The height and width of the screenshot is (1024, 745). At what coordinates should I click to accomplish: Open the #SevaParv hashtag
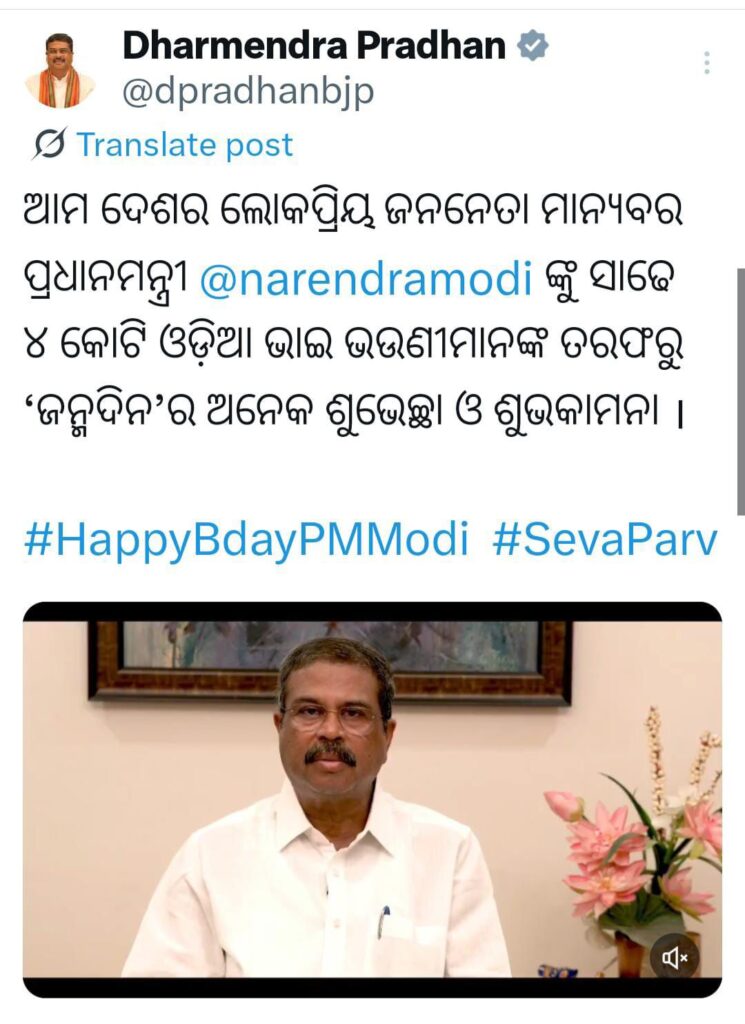pyautogui.click(x=605, y=541)
